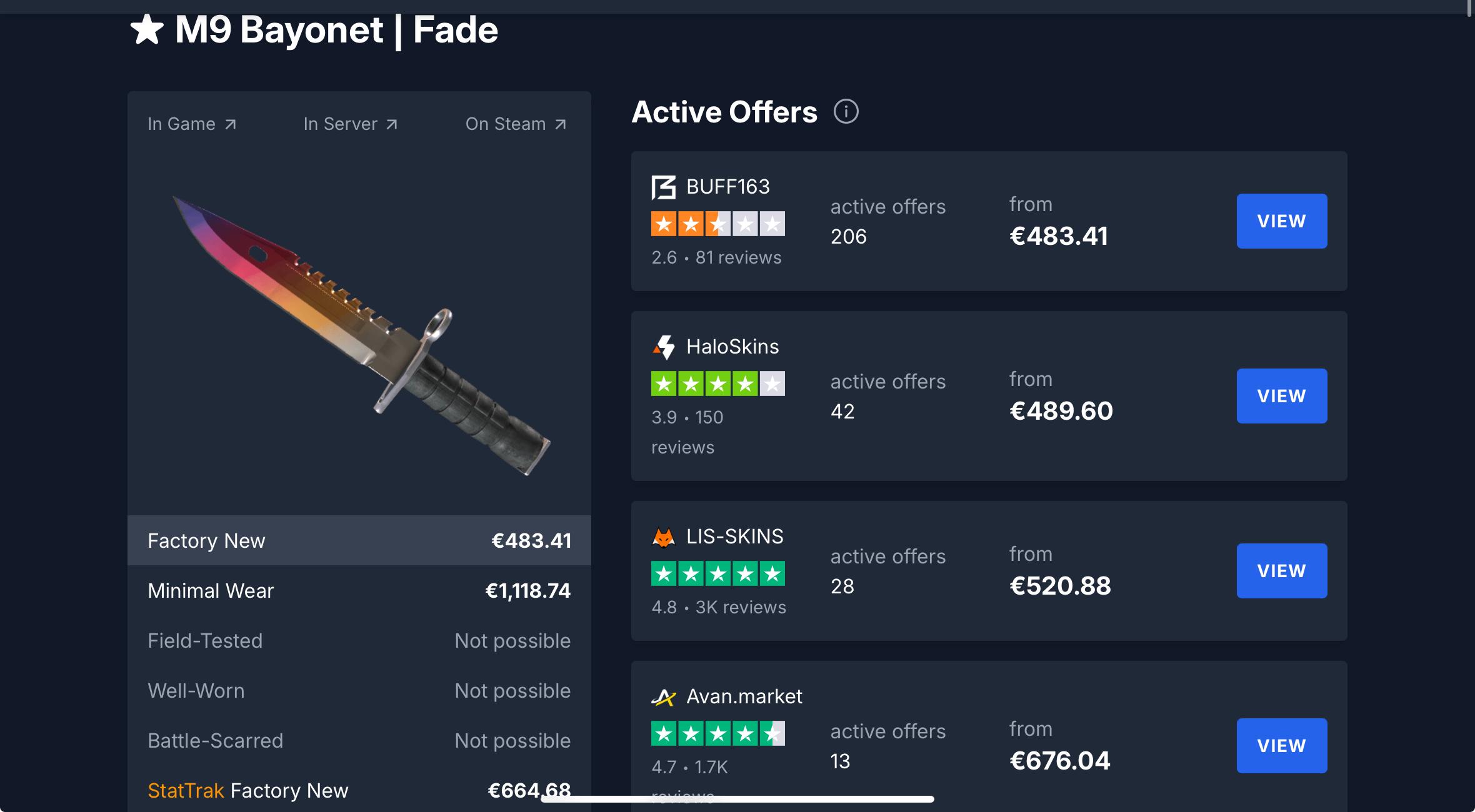Click LIS-SKINS five-star rating badge

[x=717, y=573]
